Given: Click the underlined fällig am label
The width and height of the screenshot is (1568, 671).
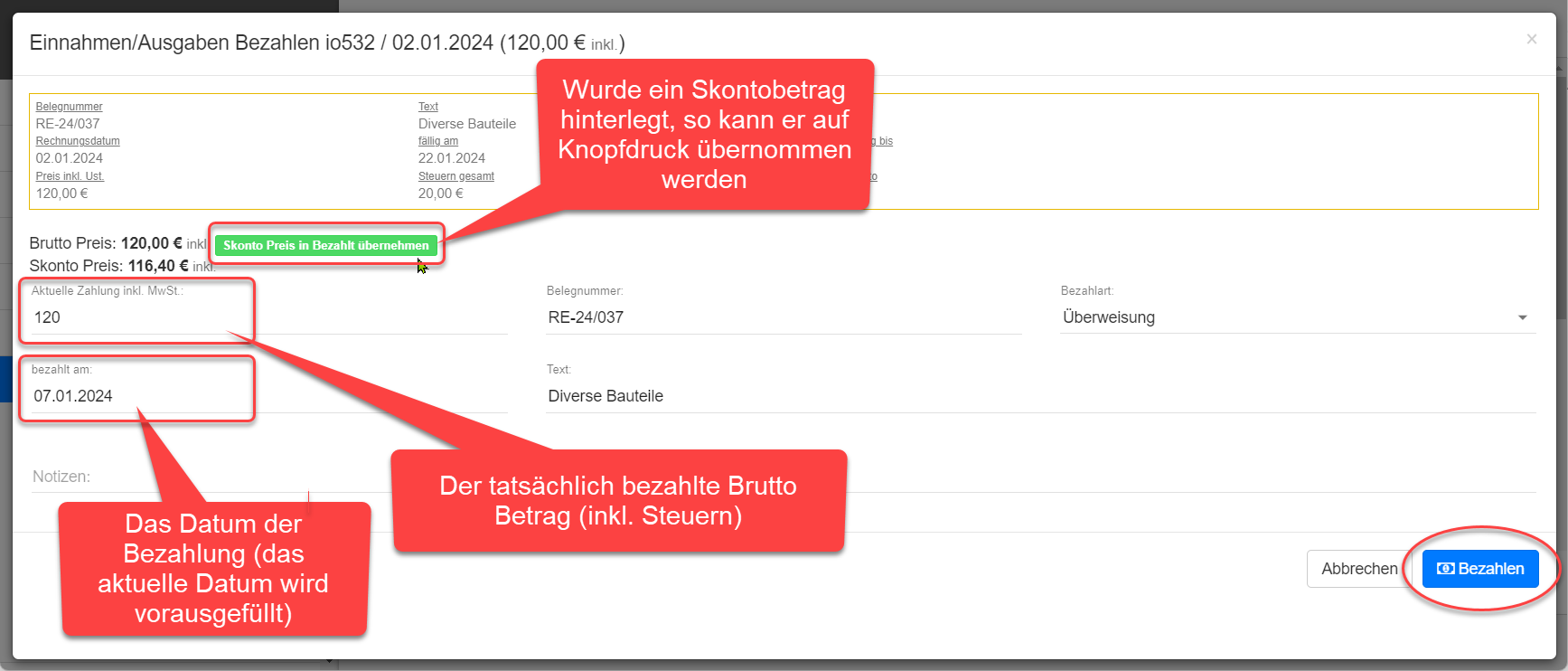Looking at the screenshot, I should [438, 141].
